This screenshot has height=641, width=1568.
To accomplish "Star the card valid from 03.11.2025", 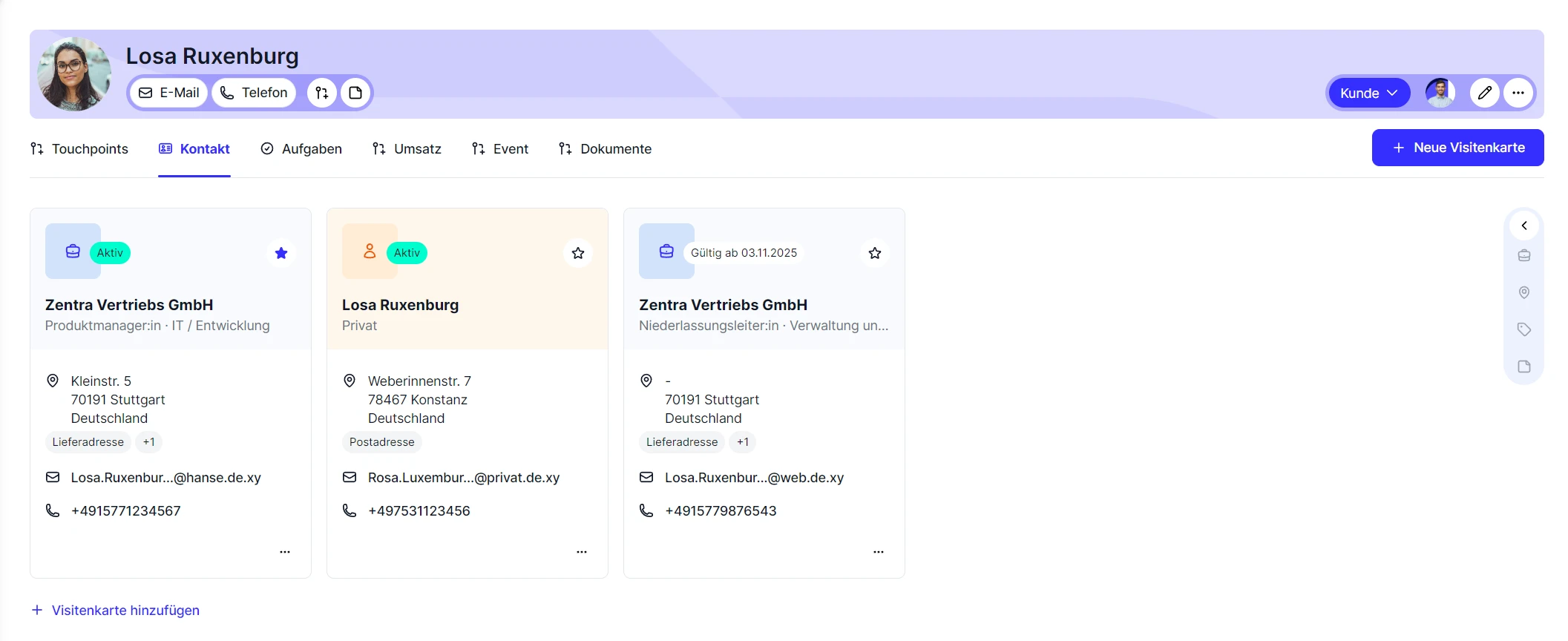I will [x=875, y=253].
